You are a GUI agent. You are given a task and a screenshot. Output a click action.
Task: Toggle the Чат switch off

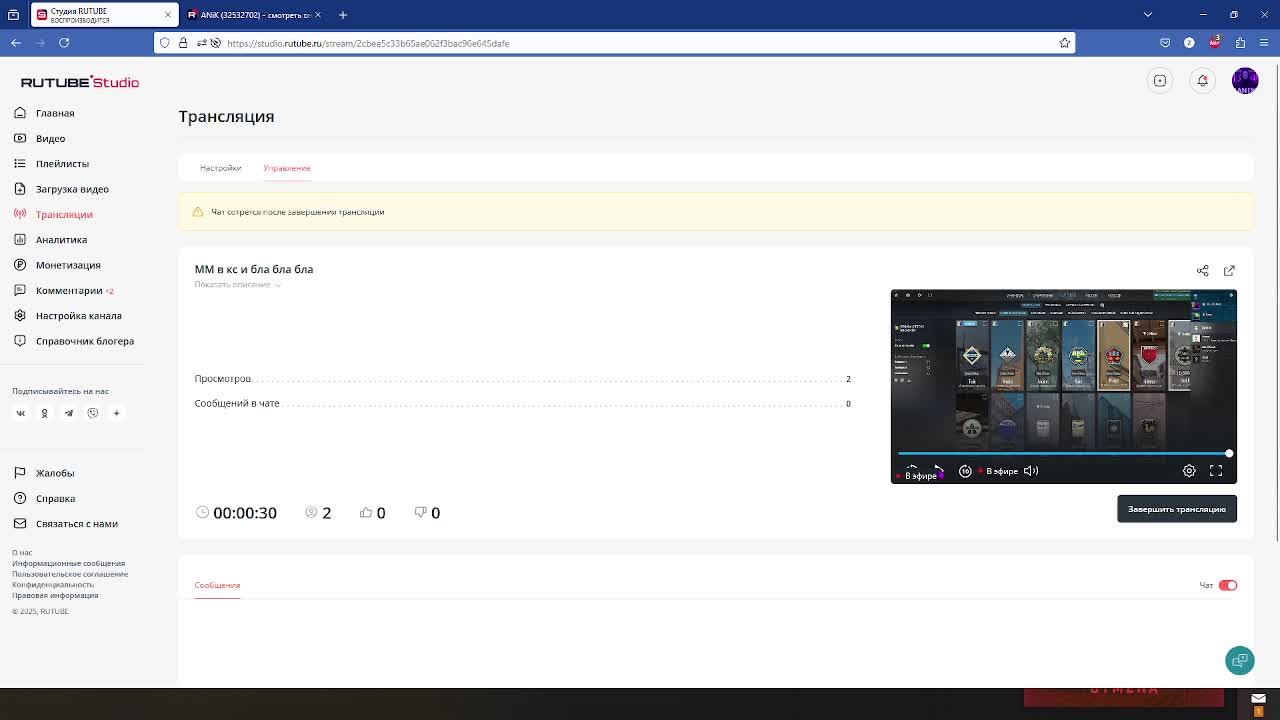point(1228,585)
